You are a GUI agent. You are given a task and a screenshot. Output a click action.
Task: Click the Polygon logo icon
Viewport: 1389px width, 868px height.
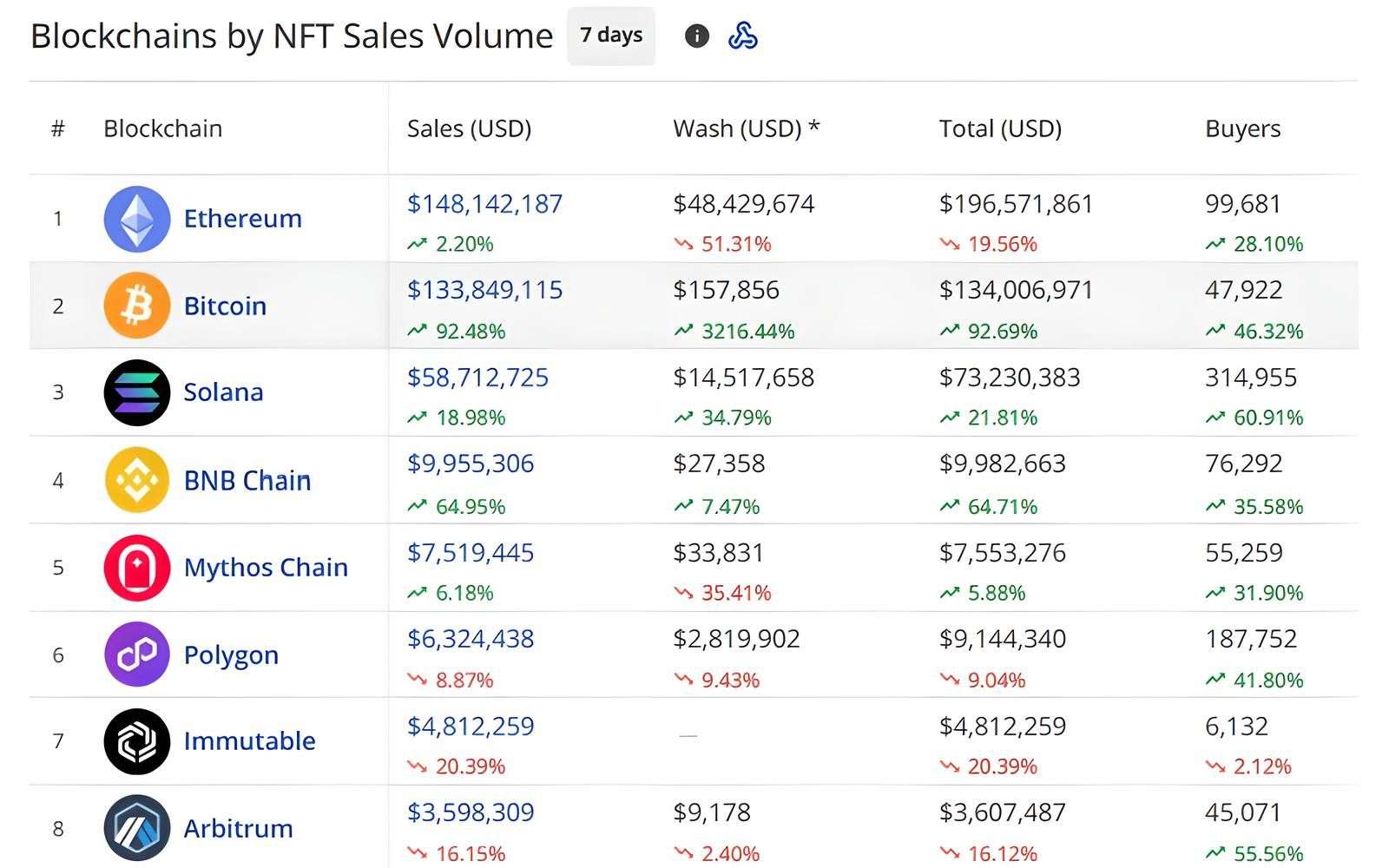click(137, 654)
